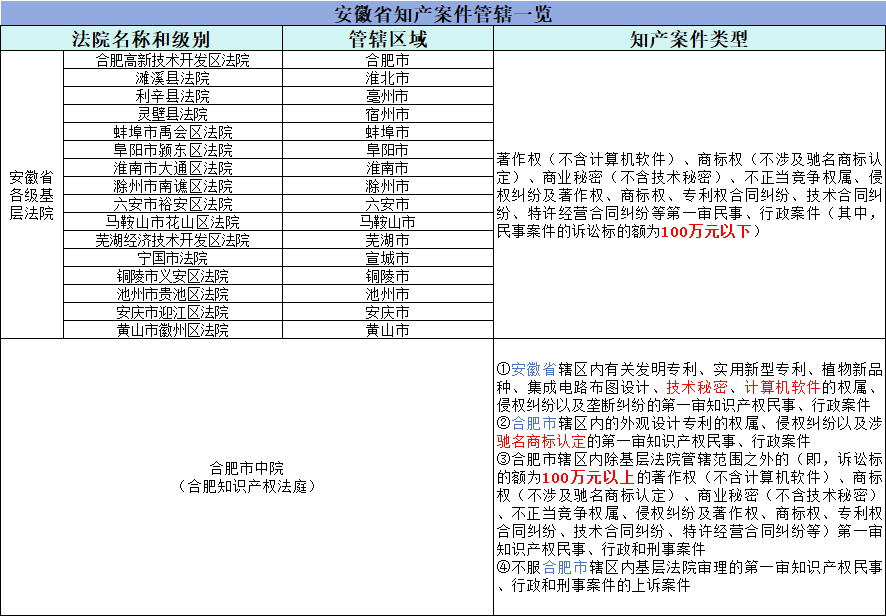Screen dimensions: 886x616
Task: Select the 马鞍山市花山区法院 cell
Action: point(172,222)
